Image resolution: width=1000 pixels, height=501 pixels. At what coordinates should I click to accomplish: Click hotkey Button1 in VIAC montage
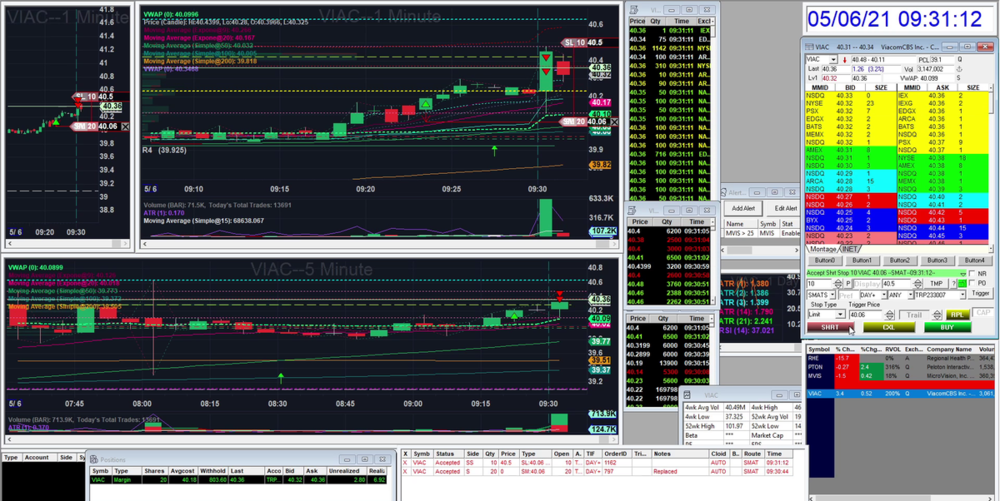[x=863, y=261]
